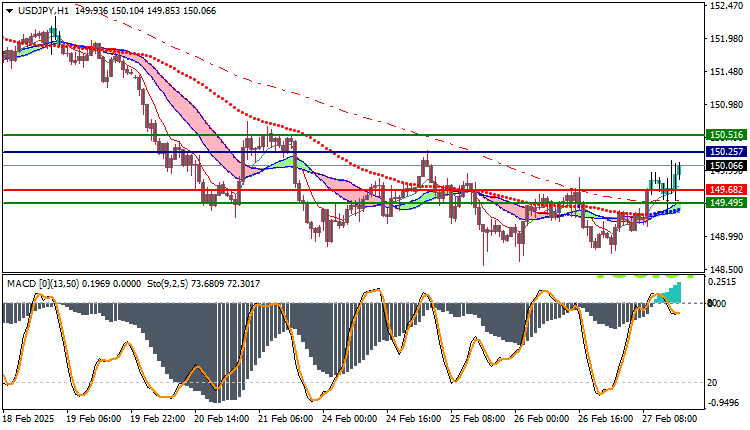Screen dimensions: 750x430
Task: Select the 148.990 price scale value
Action: tap(727, 237)
